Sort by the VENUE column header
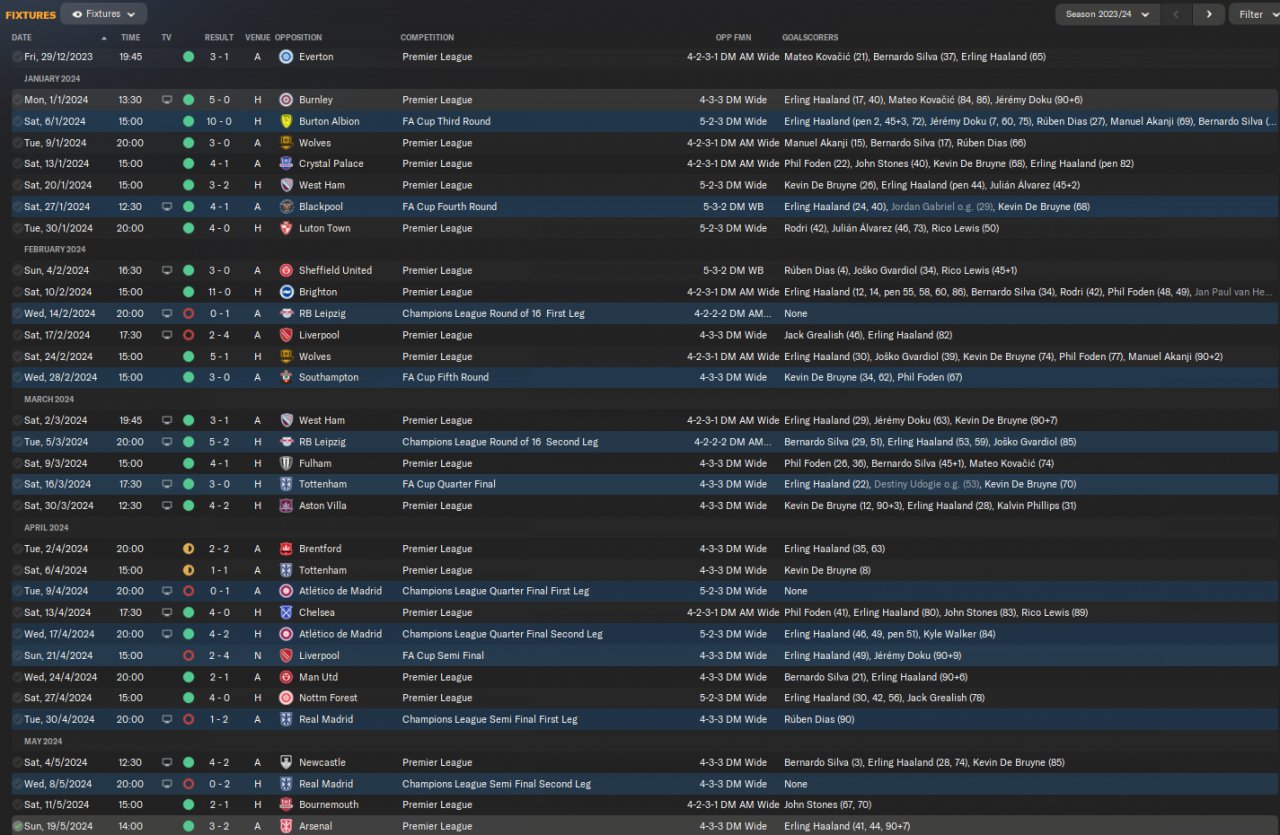This screenshot has height=835, width=1280. coord(257,38)
